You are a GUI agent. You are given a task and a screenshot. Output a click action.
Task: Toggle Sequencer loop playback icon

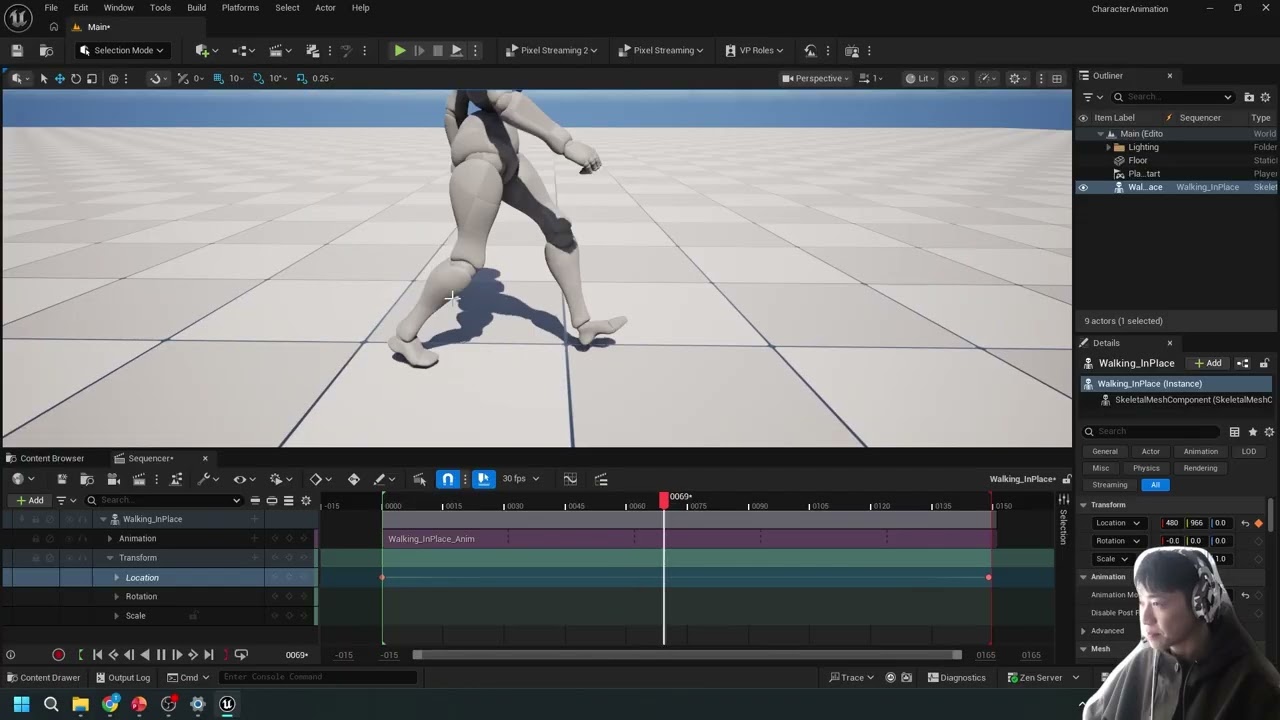click(241, 655)
